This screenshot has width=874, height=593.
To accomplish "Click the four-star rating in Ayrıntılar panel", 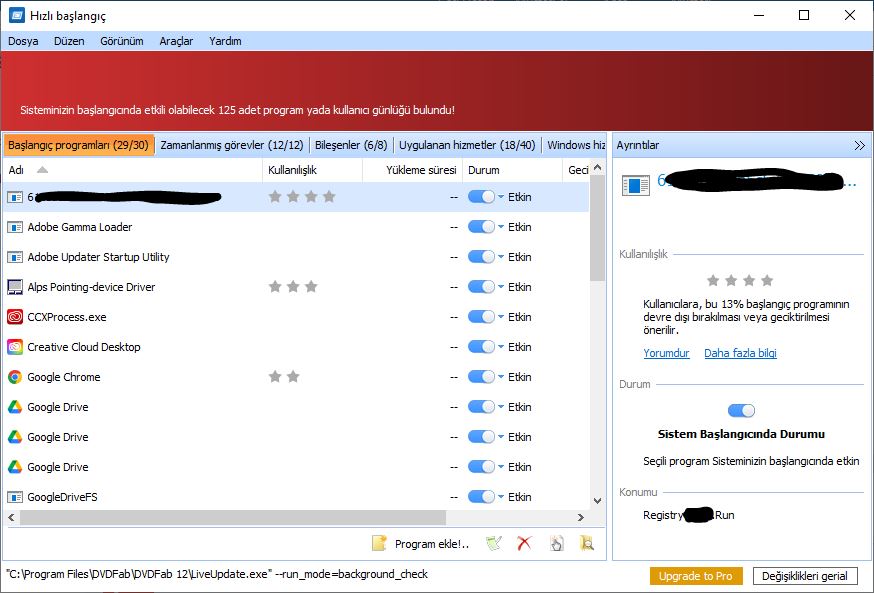I will [x=740, y=280].
